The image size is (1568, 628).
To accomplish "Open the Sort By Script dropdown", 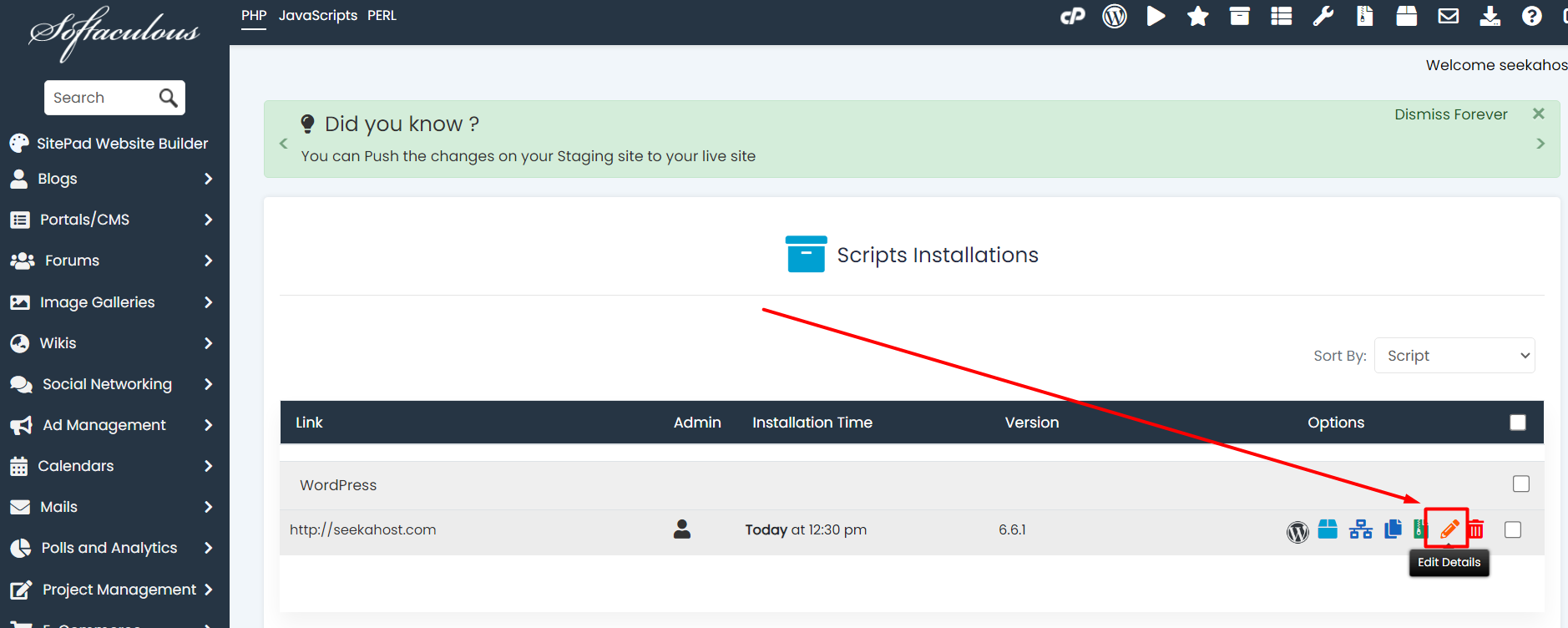I will click(x=1454, y=356).
